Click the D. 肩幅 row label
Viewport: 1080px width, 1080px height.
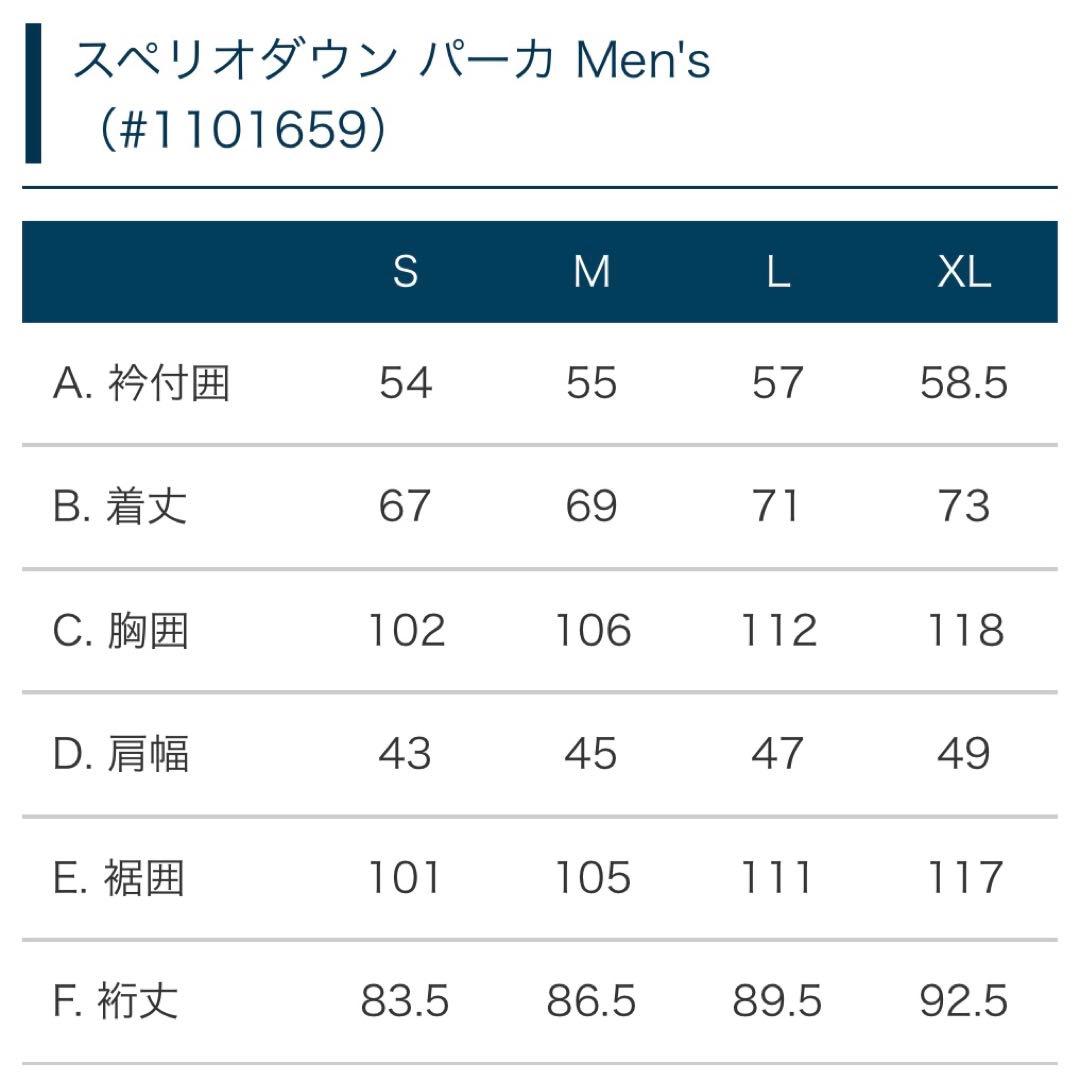click(120, 754)
